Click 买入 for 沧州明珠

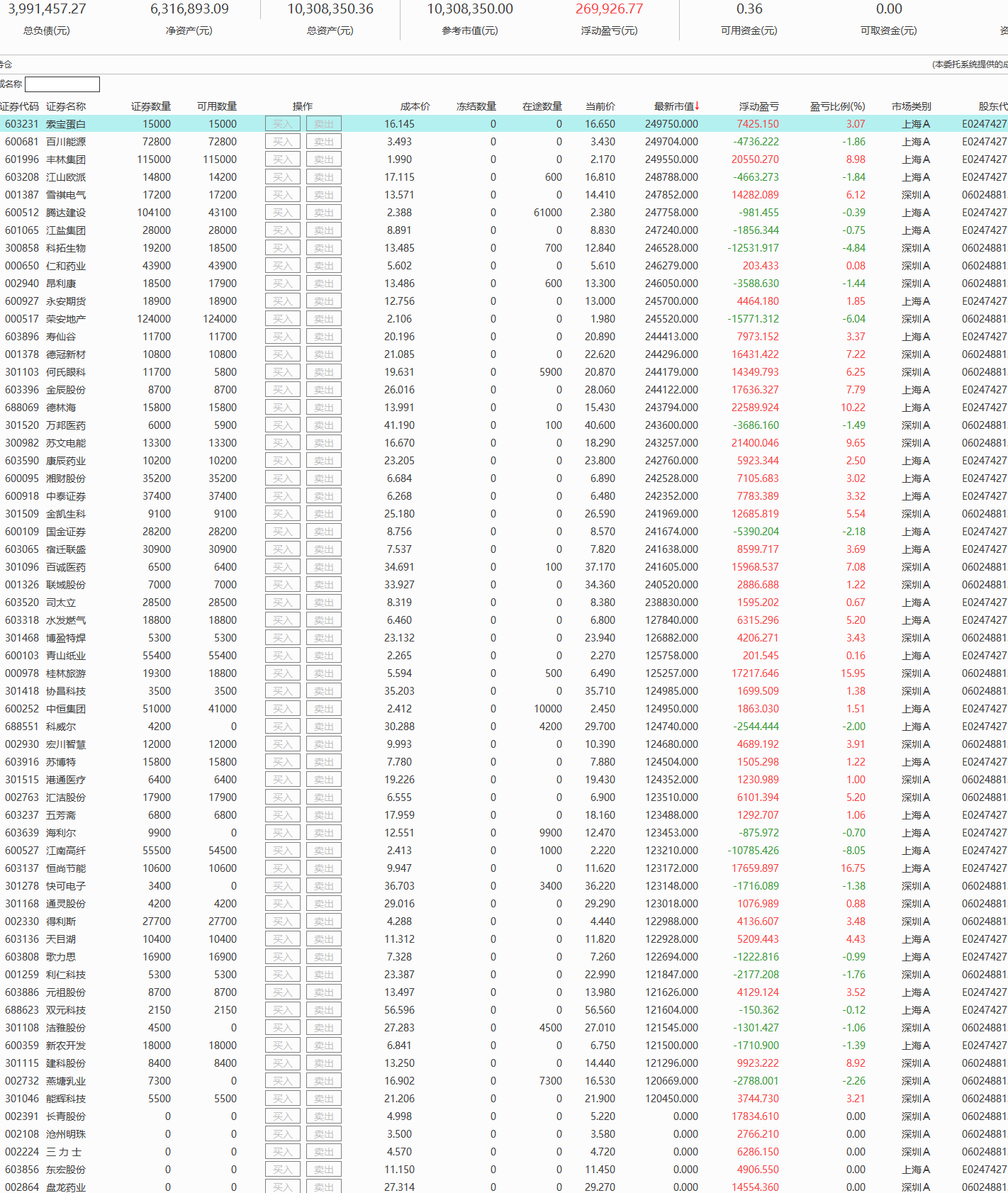(283, 1134)
